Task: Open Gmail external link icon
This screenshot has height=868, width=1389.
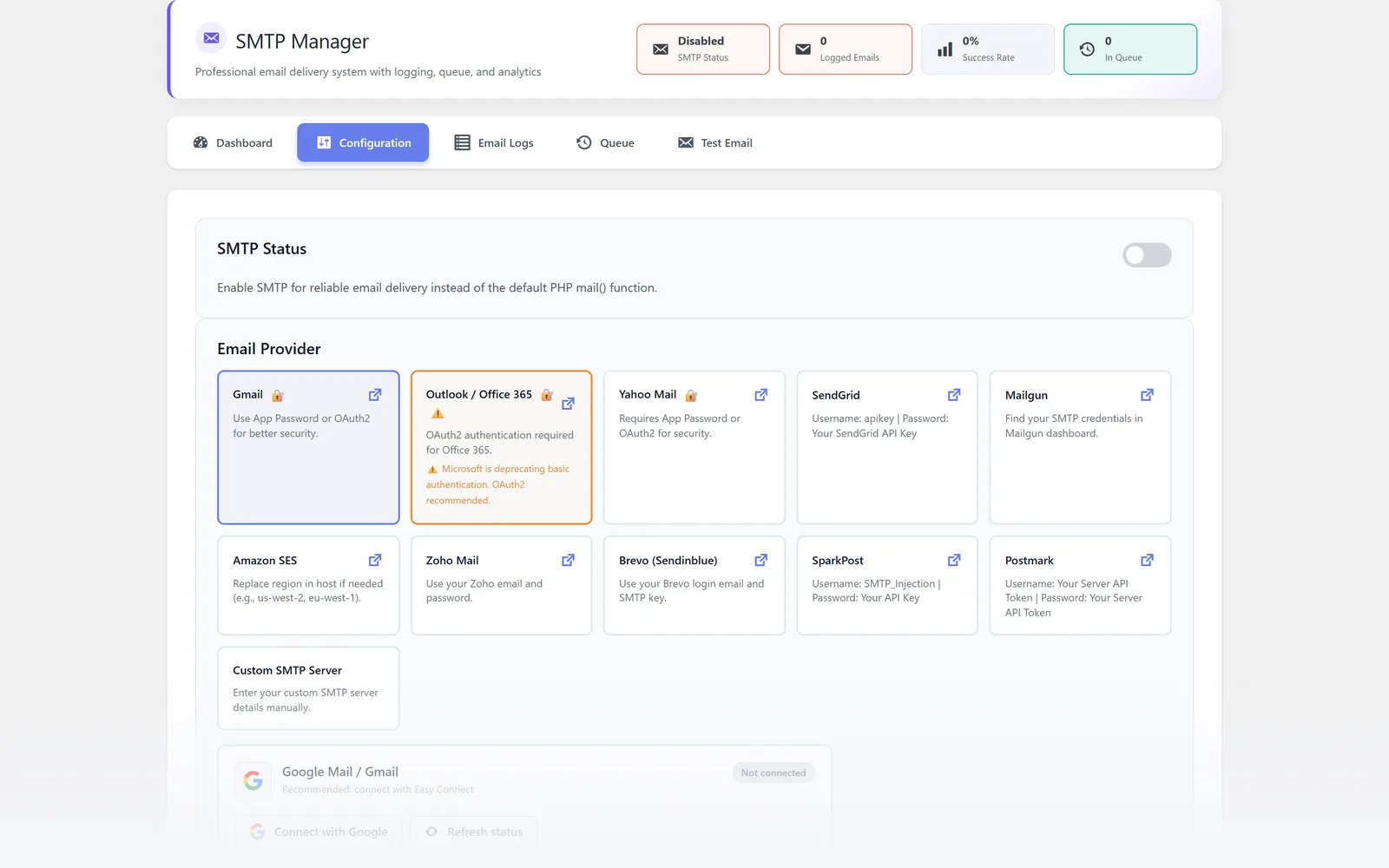Action: (375, 395)
